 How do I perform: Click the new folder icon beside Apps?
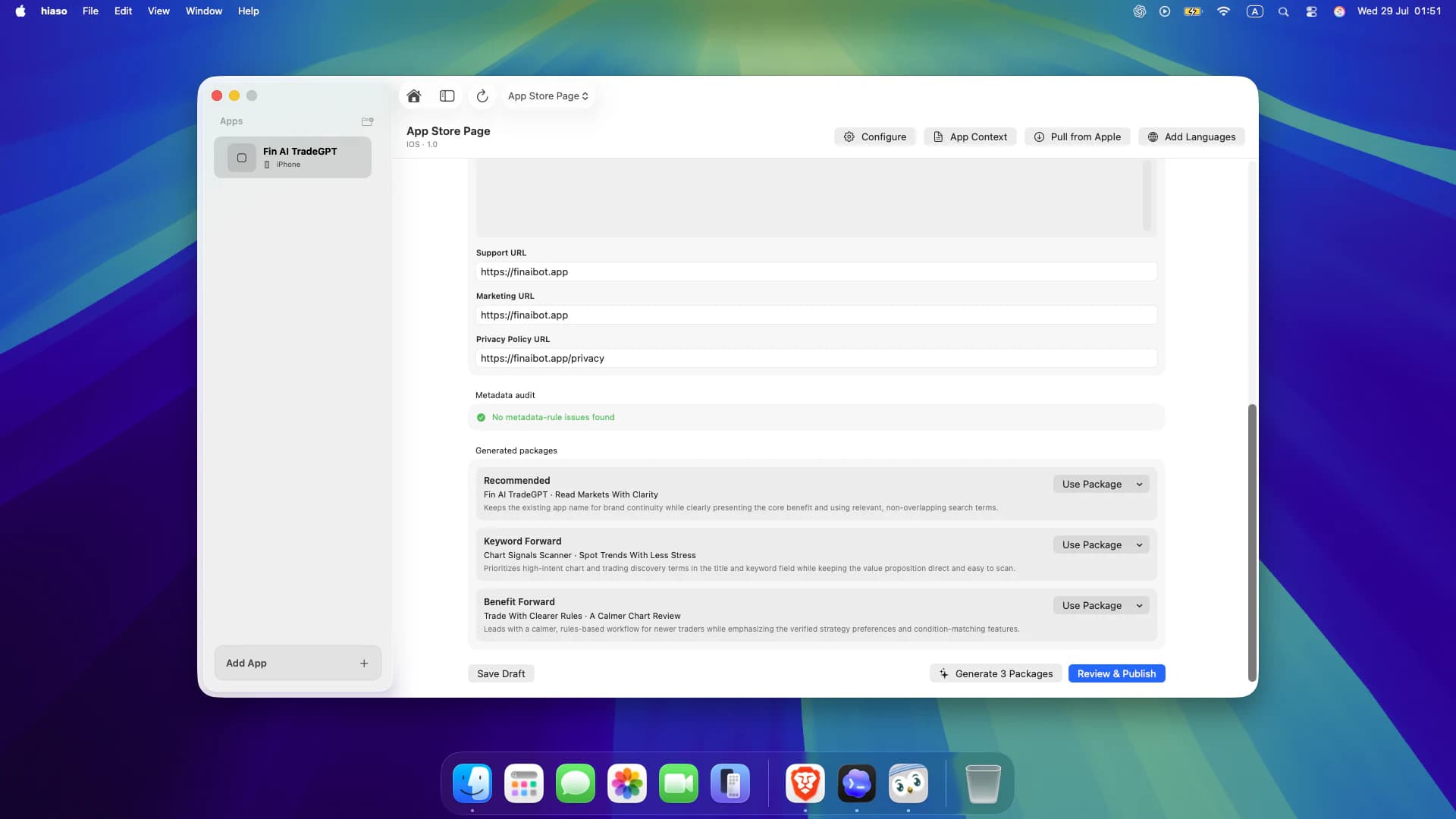coord(368,121)
